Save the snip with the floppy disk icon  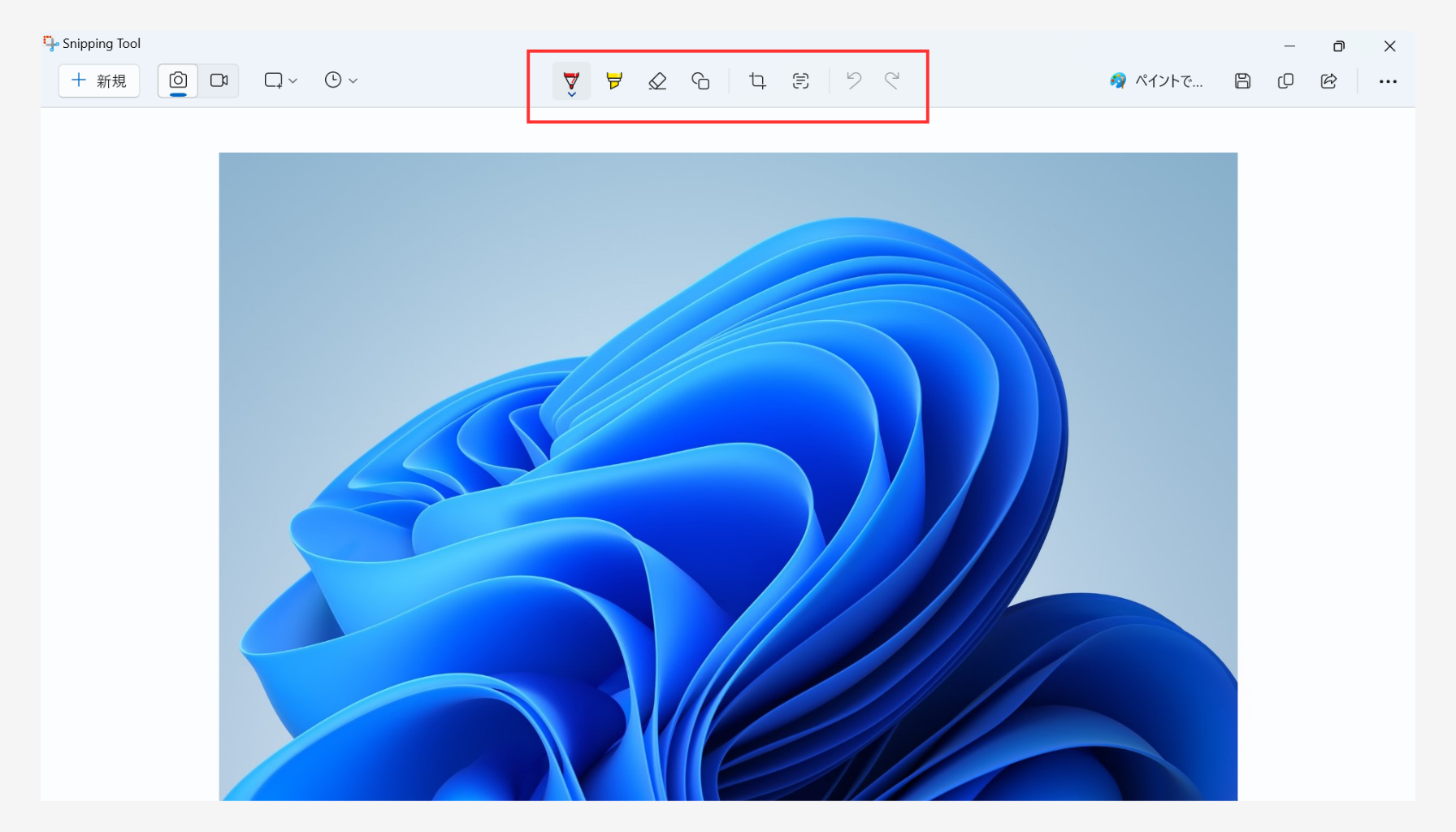[1242, 80]
